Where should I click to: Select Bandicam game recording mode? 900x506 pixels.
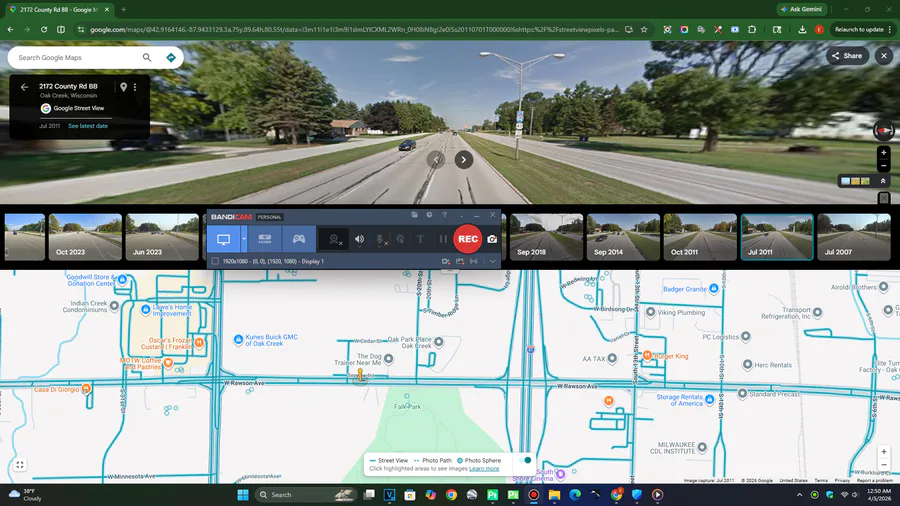coord(299,239)
